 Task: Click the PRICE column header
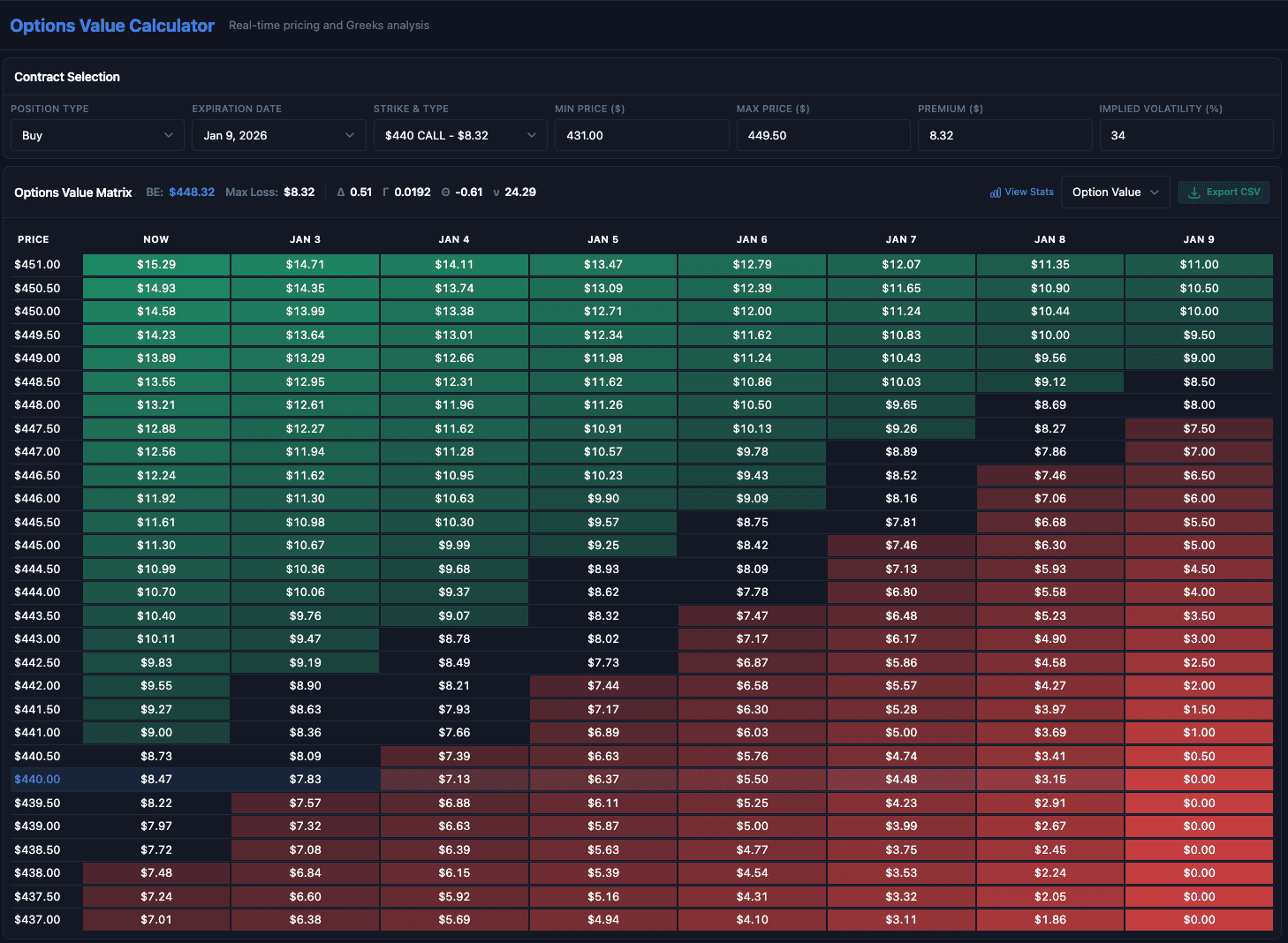(34, 239)
